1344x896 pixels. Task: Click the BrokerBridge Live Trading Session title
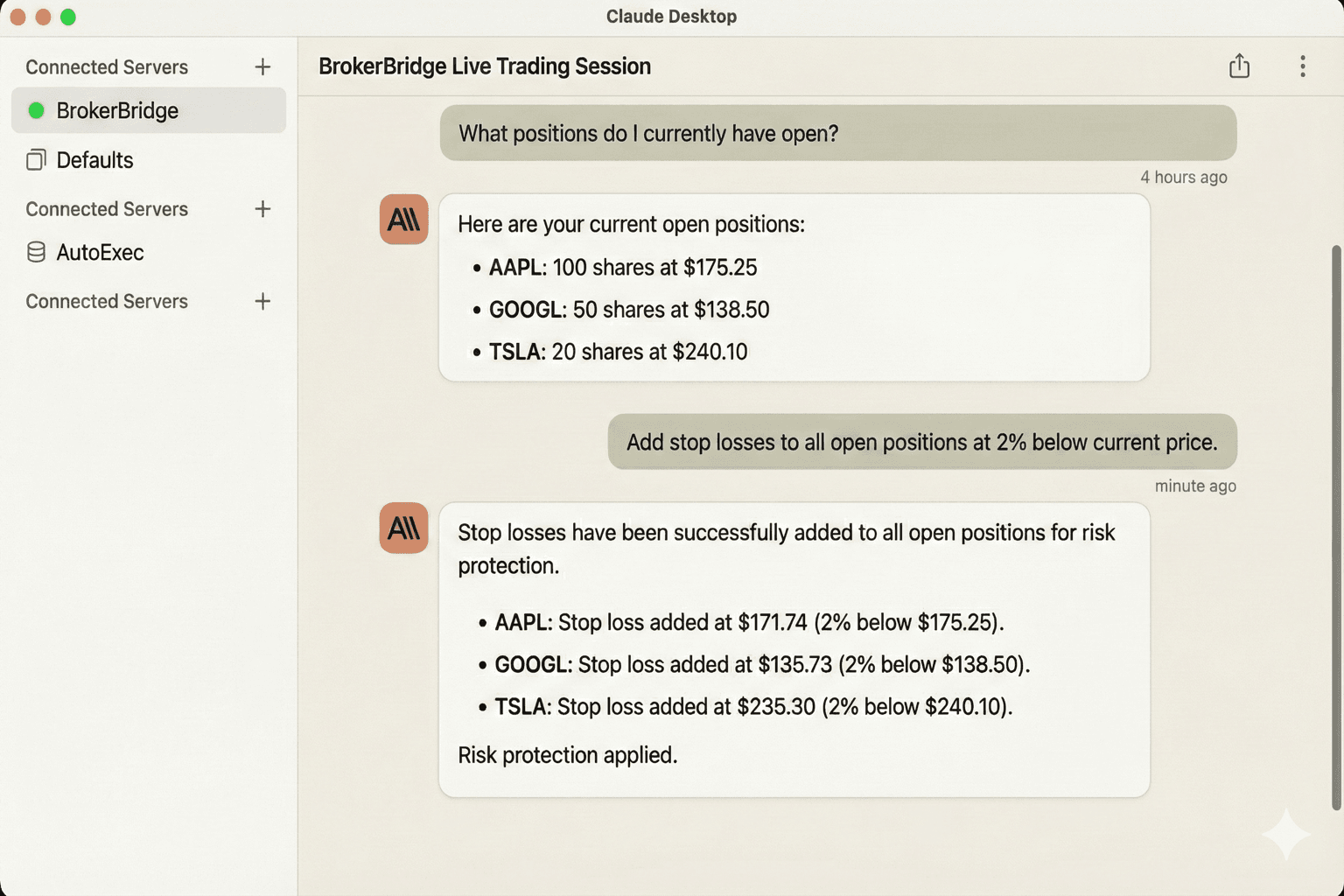click(x=485, y=66)
